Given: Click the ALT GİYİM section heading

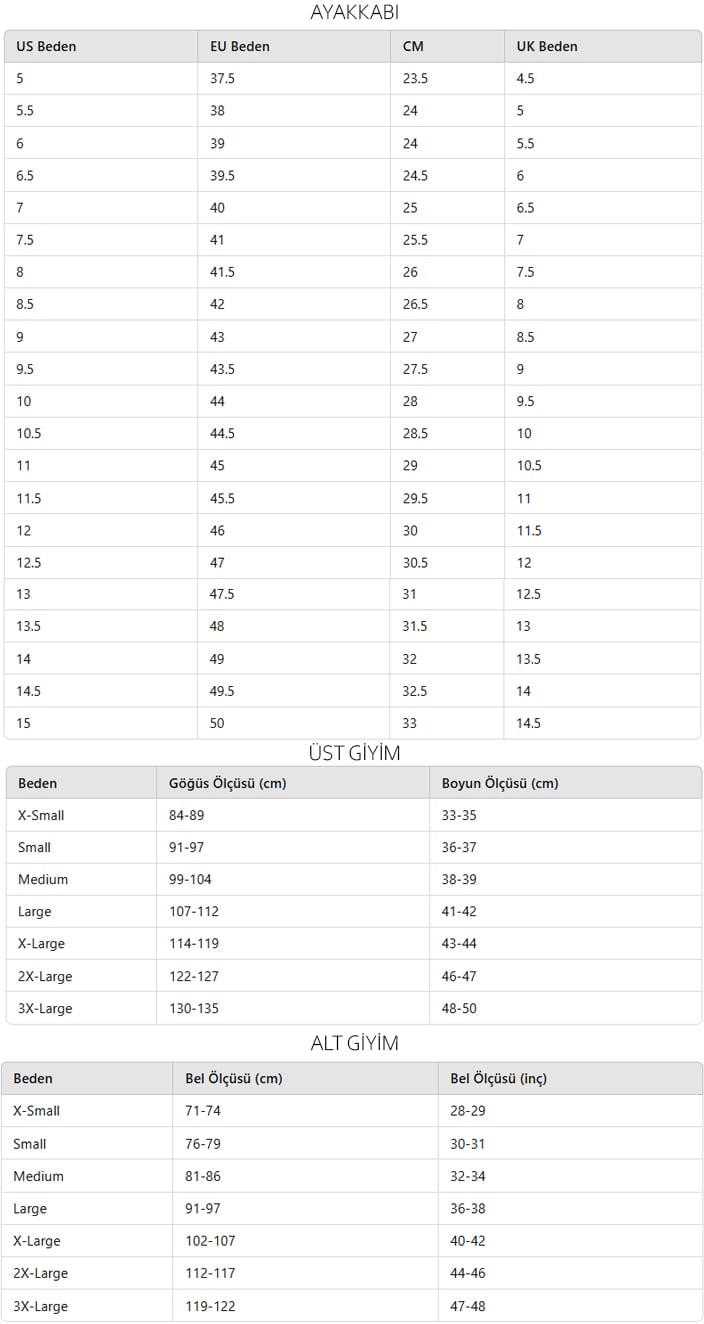Looking at the screenshot, I should [354, 1043].
